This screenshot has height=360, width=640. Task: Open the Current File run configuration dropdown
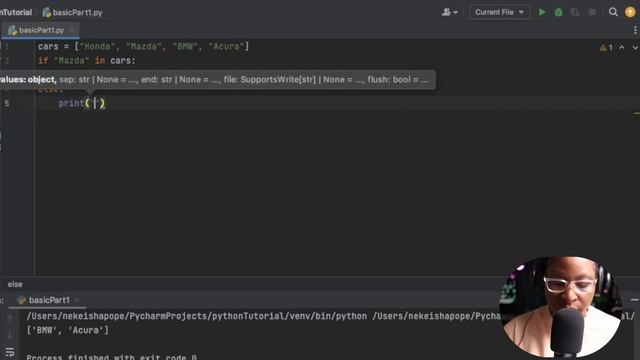pos(499,12)
